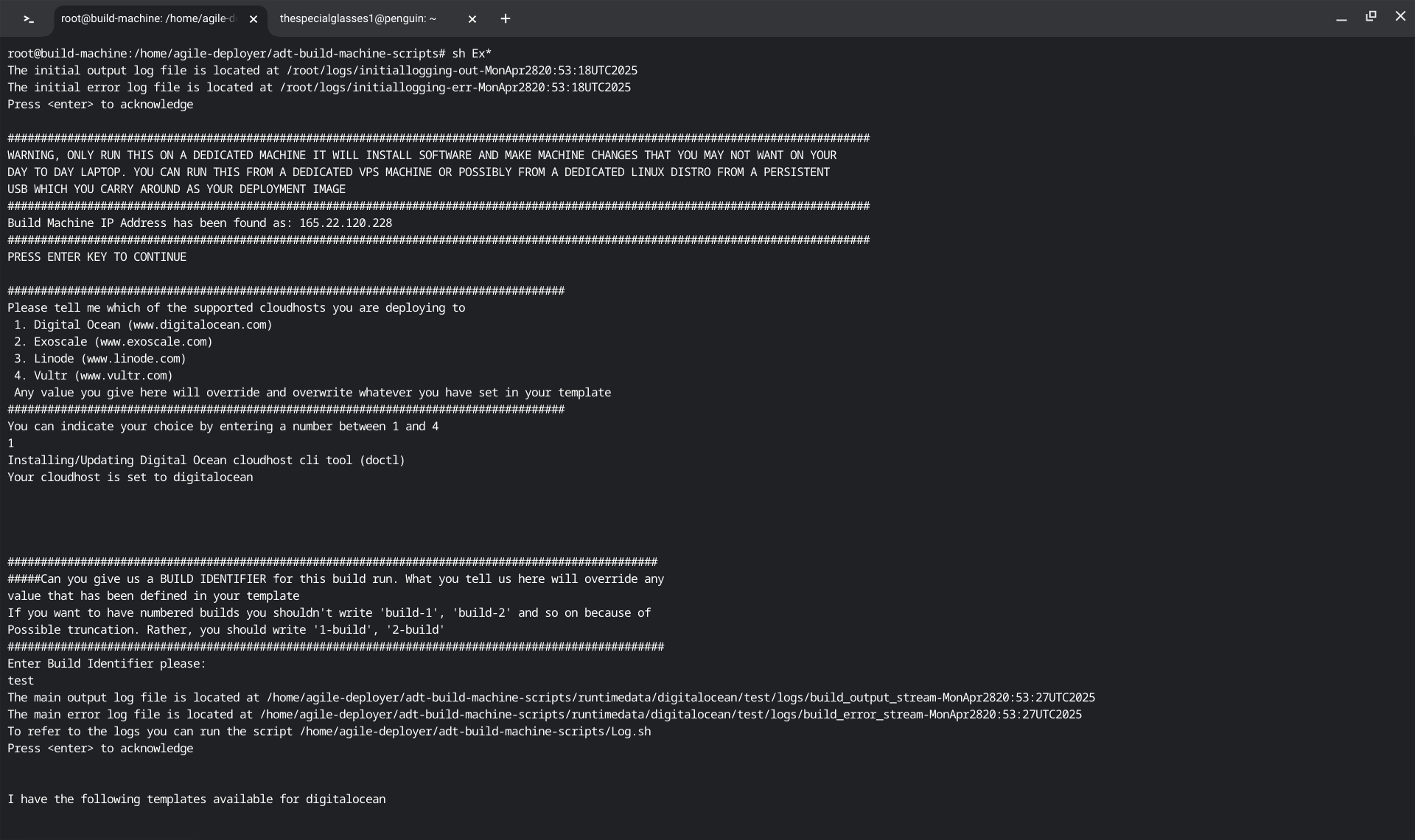
Task: Click the initial error log file path
Action: (x=455, y=88)
